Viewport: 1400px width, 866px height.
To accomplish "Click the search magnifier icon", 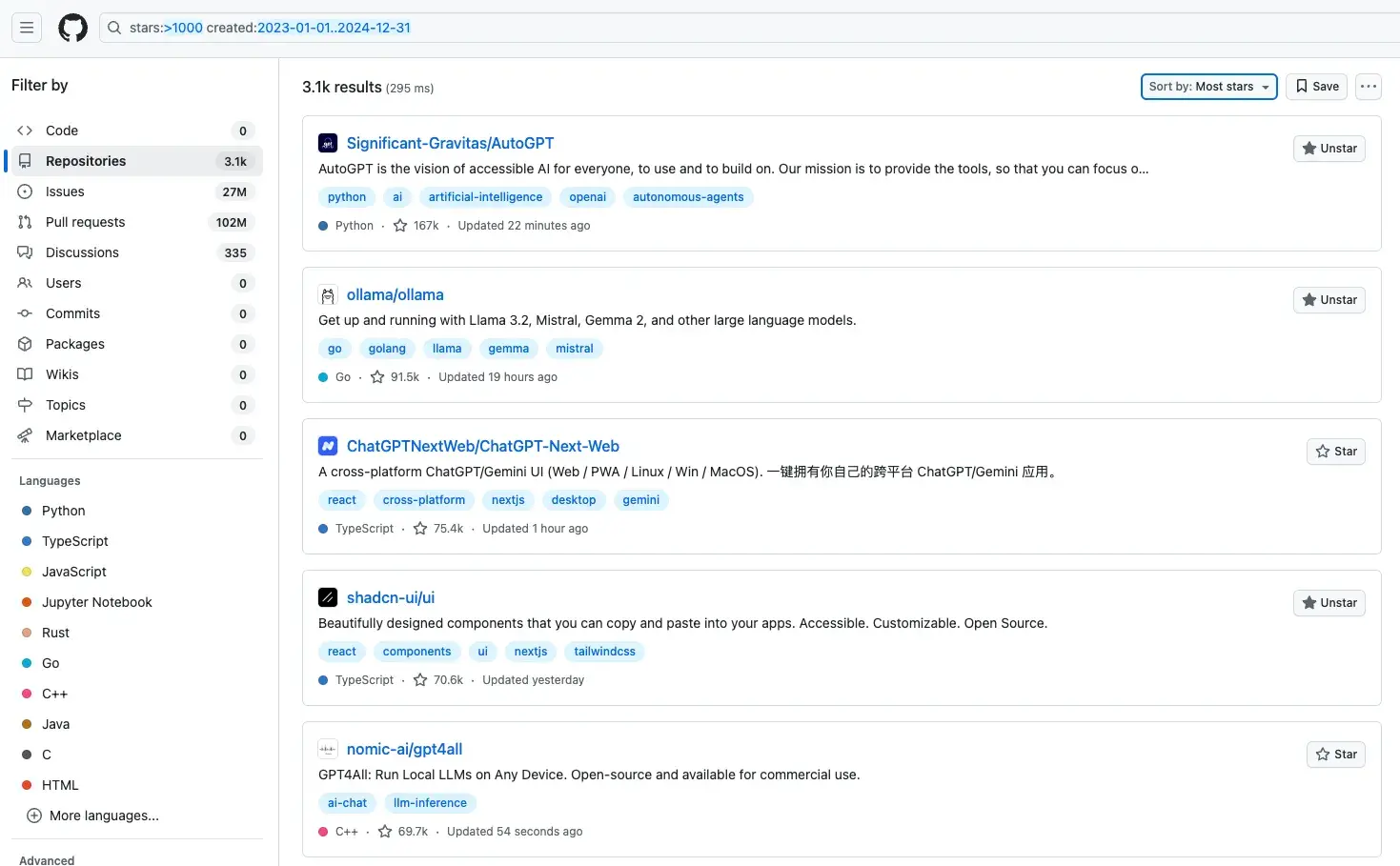I will click(x=114, y=28).
